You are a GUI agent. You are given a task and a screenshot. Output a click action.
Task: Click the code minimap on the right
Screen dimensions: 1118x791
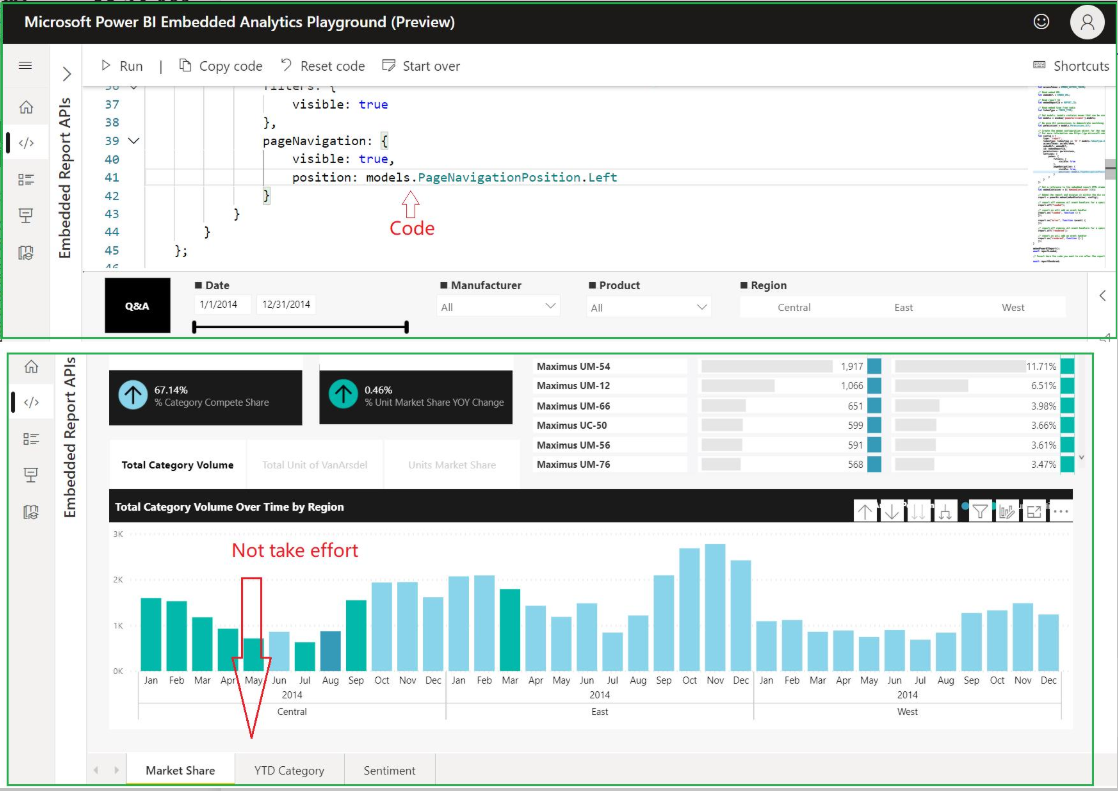coord(1067,175)
